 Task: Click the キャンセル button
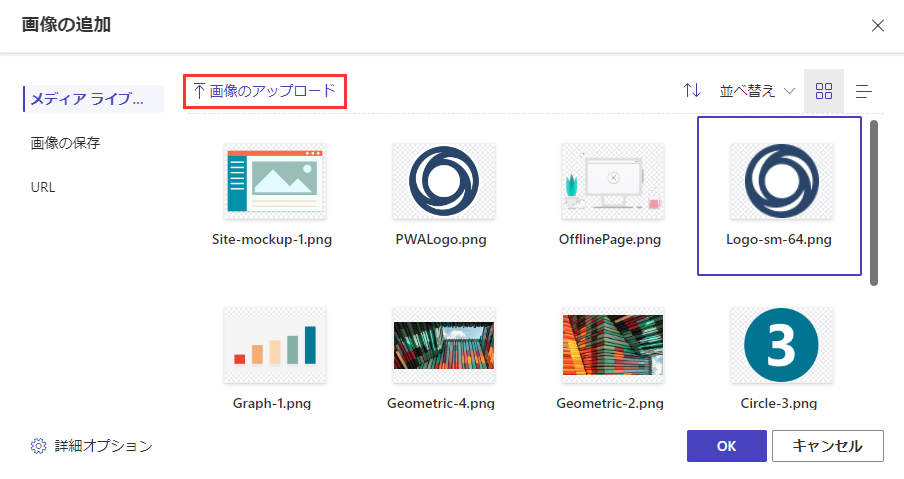(828, 446)
